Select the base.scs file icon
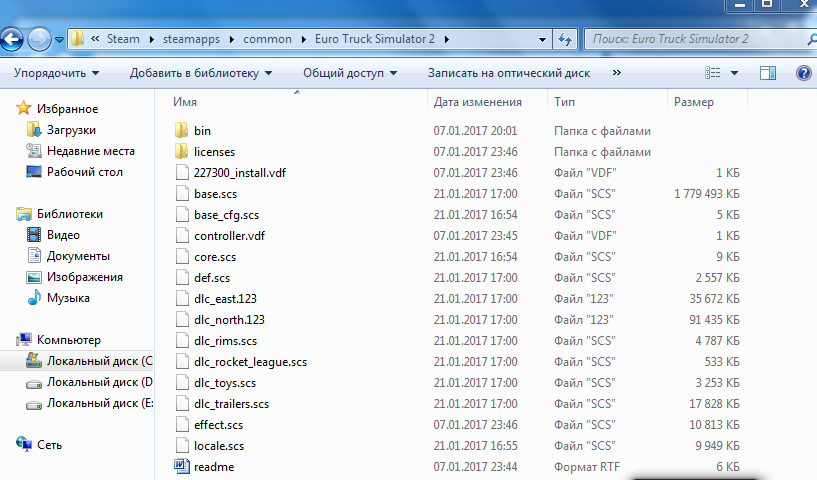 coord(182,193)
